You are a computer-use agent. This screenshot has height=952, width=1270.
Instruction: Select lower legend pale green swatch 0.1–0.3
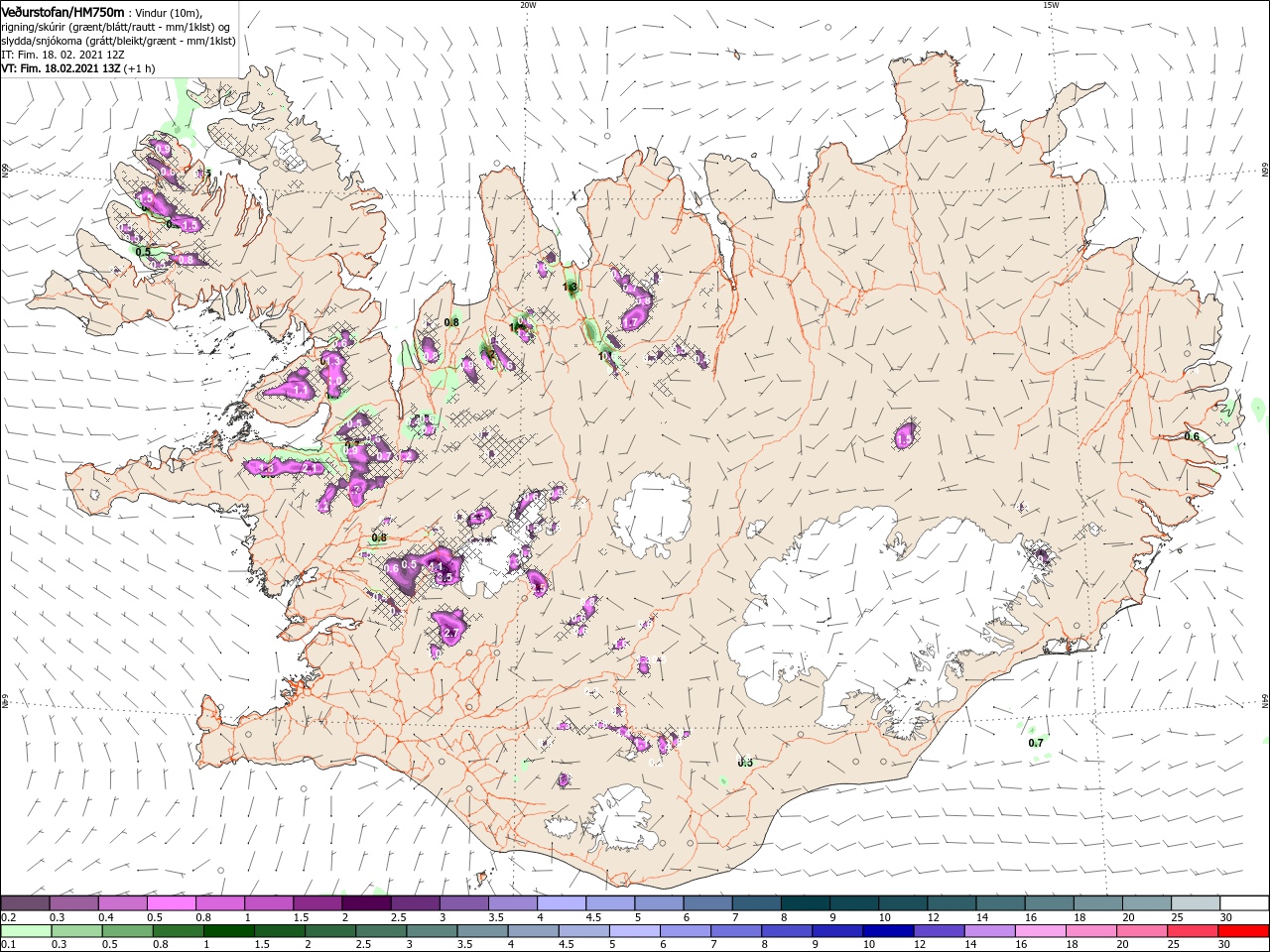pos(25,931)
